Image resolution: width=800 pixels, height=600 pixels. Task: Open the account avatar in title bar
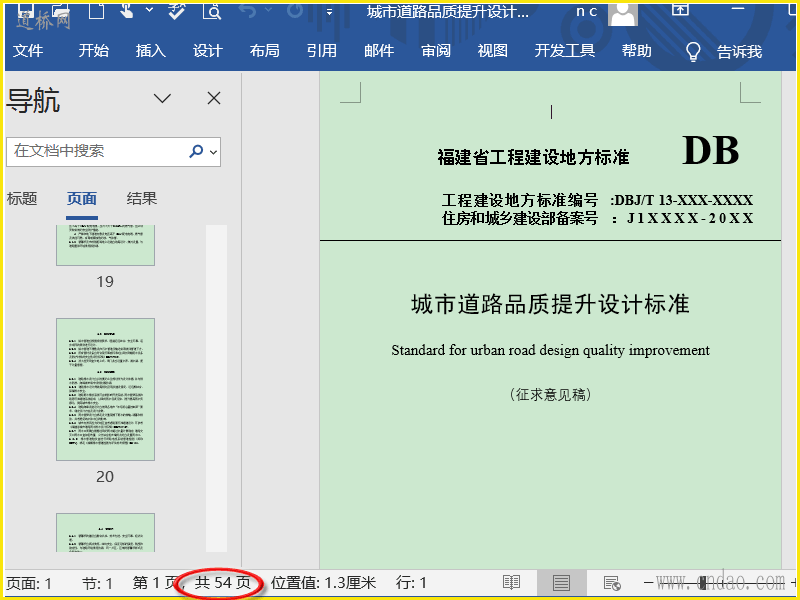(x=622, y=13)
